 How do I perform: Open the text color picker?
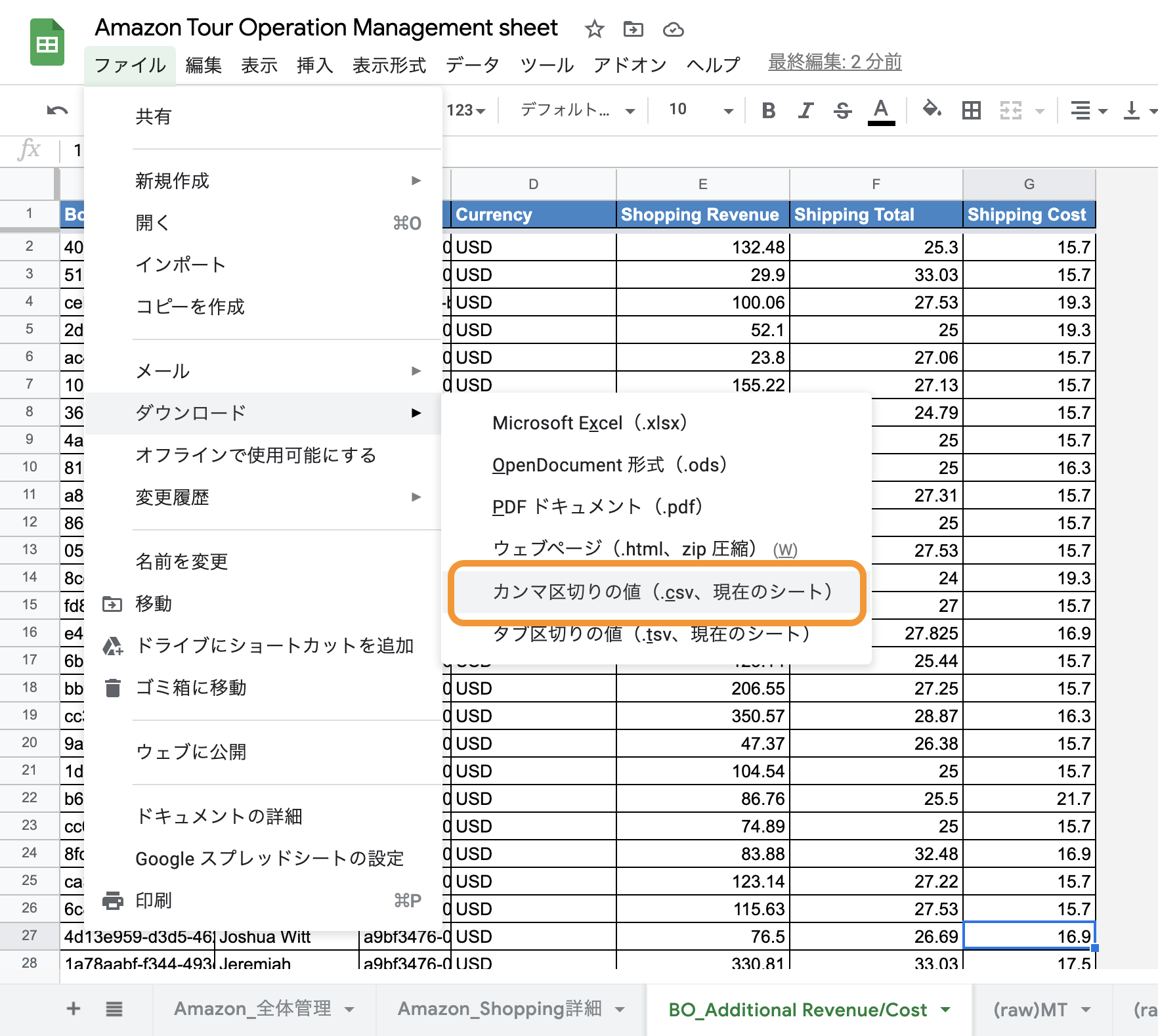pos(881,110)
